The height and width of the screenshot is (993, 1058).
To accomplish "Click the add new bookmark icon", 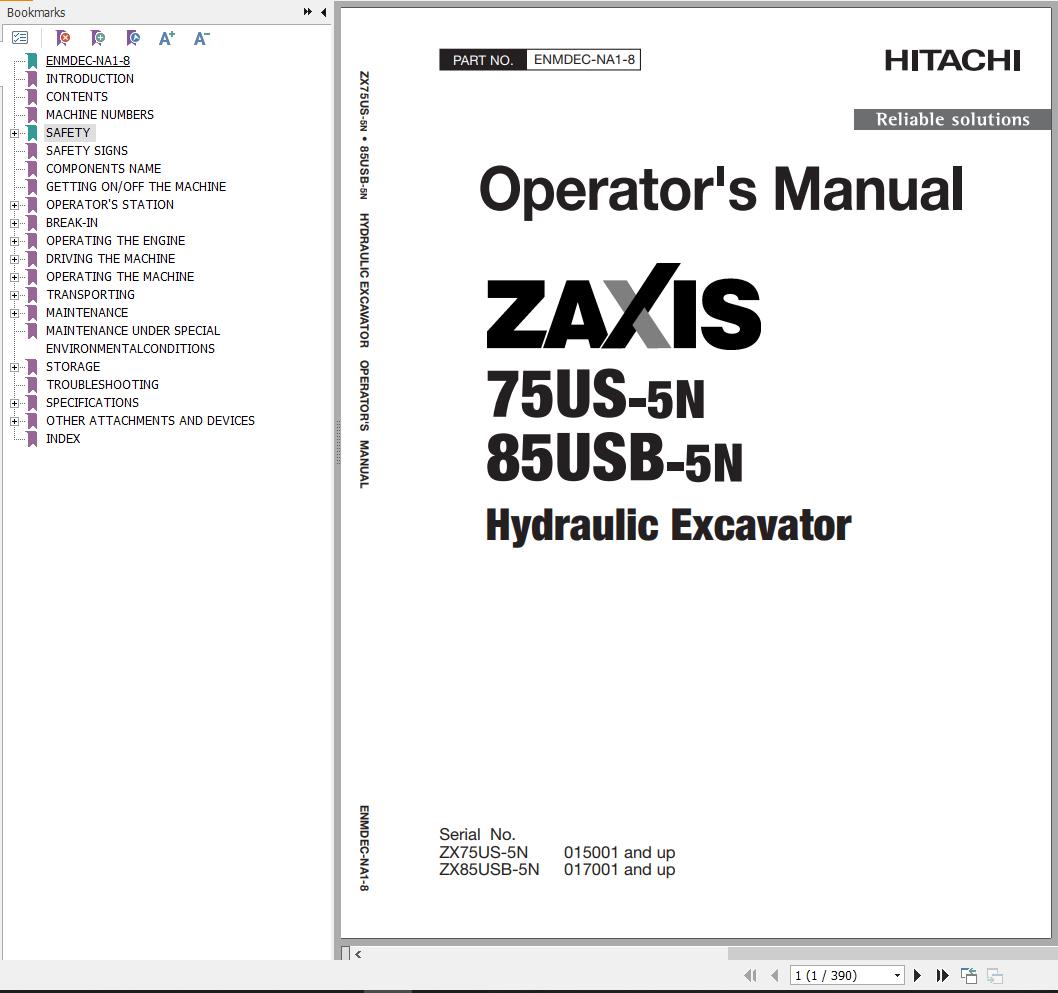I will pyautogui.click(x=98, y=38).
